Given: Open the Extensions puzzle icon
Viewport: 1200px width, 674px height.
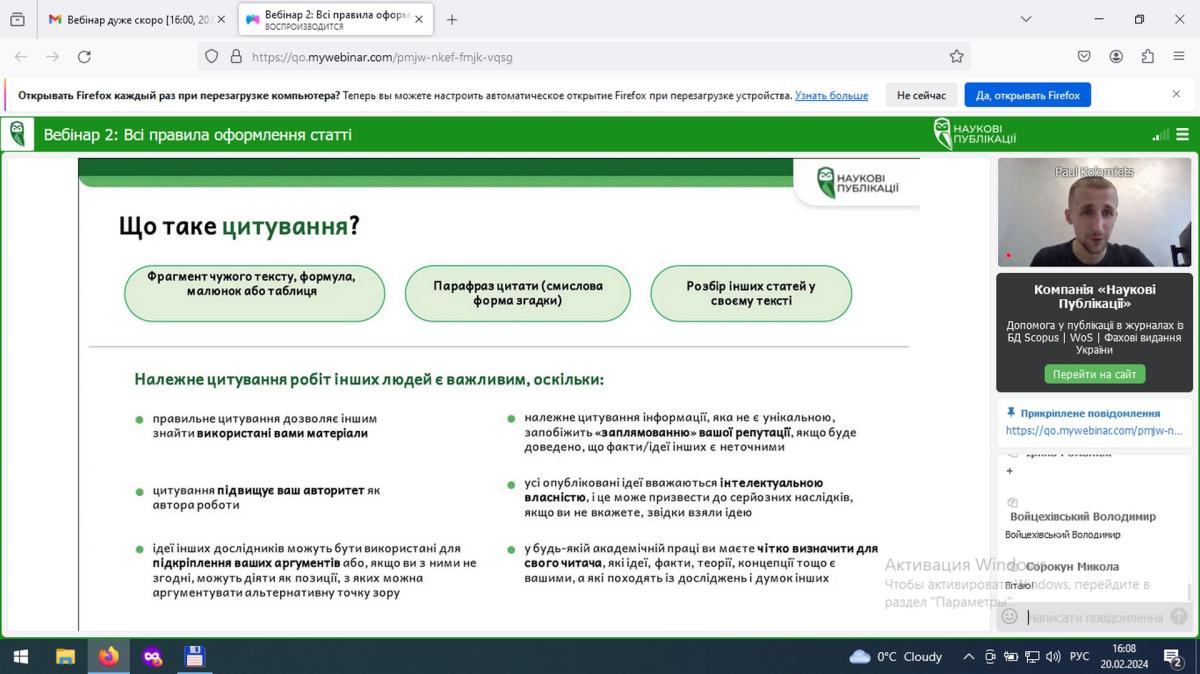Looking at the screenshot, I should pyautogui.click(x=1147, y=57).
